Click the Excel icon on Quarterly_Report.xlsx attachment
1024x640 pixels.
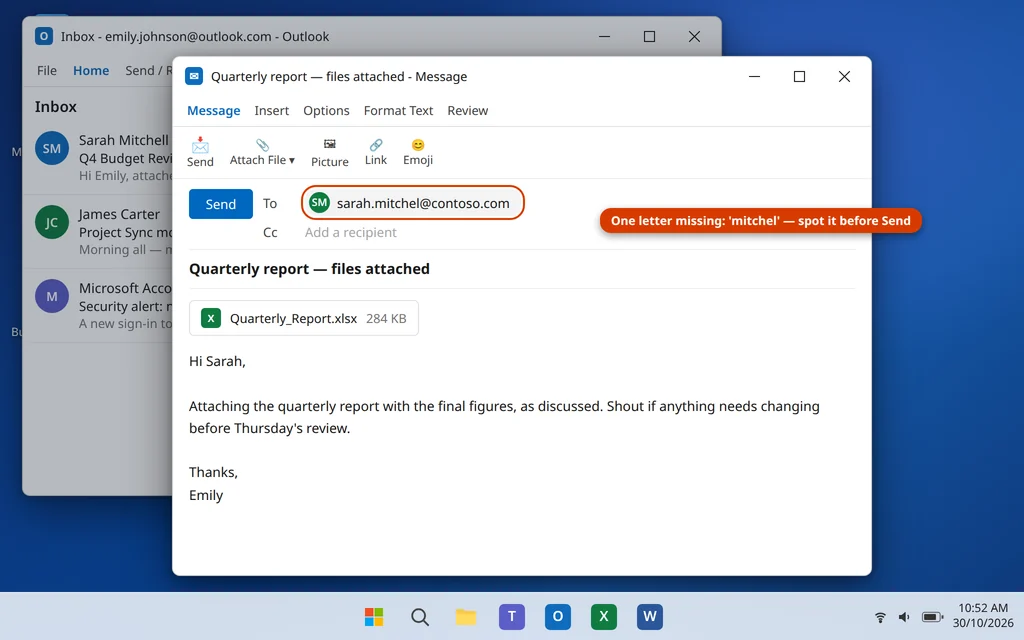210,318
